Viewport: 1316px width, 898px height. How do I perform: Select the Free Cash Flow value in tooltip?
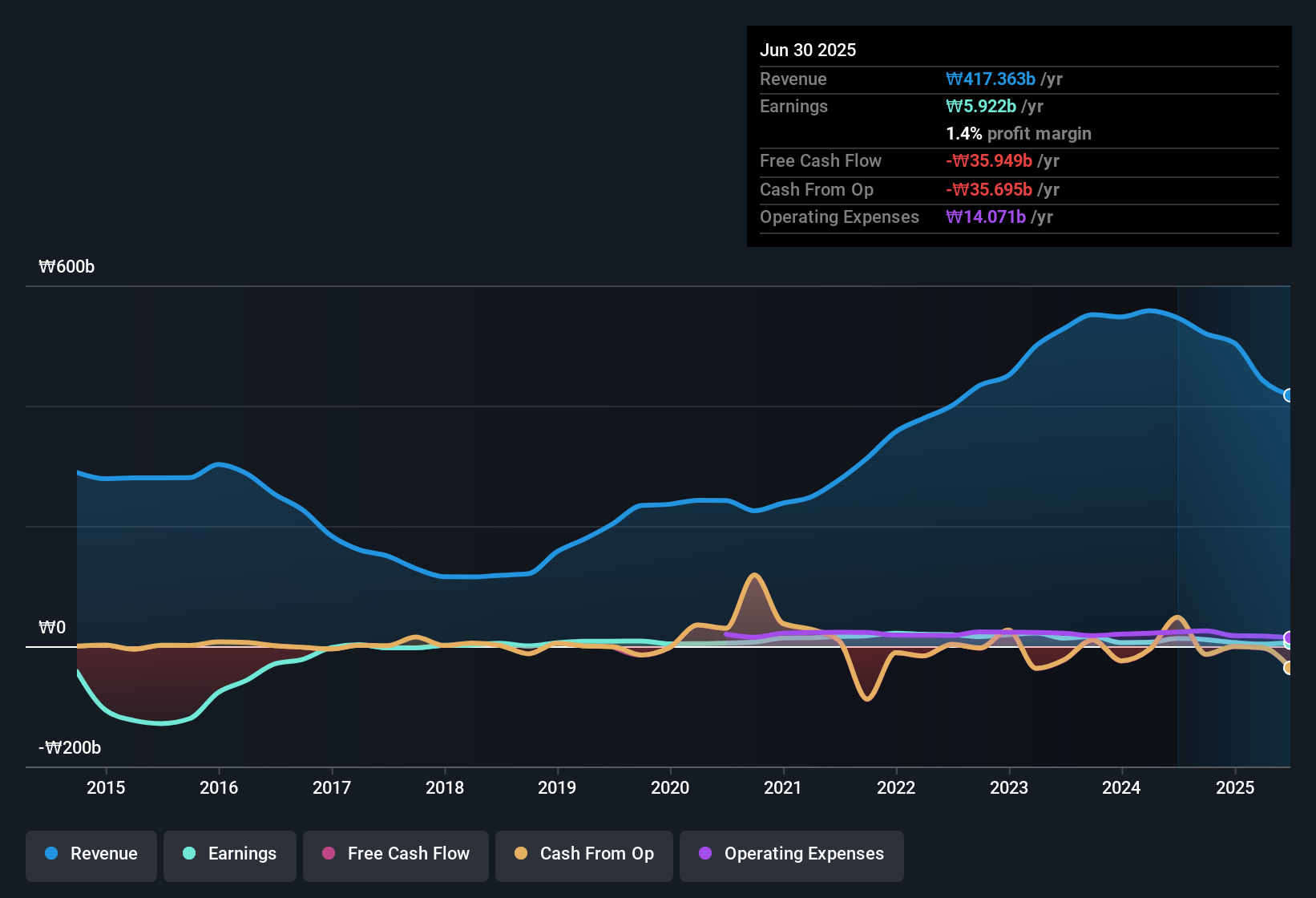click(991, 160)
